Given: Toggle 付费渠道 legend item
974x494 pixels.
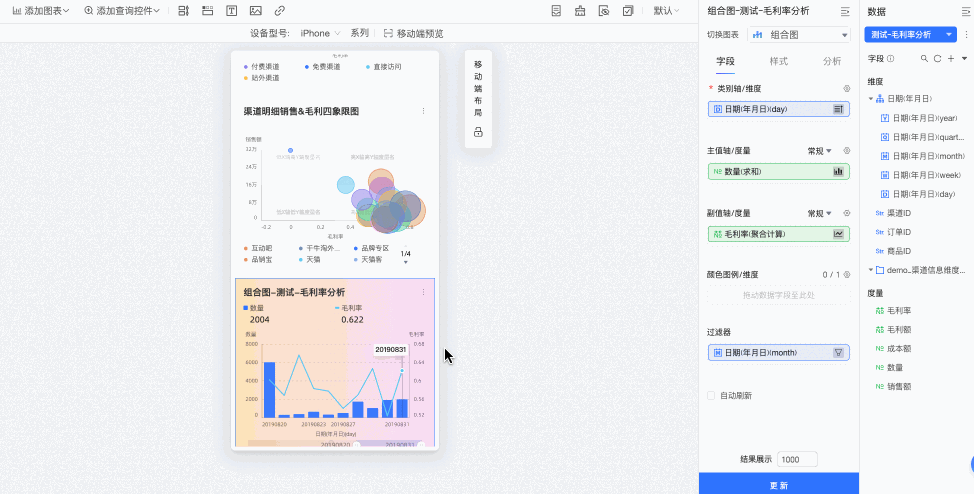Looking at the screenshot, I should (x=262, y=66).
